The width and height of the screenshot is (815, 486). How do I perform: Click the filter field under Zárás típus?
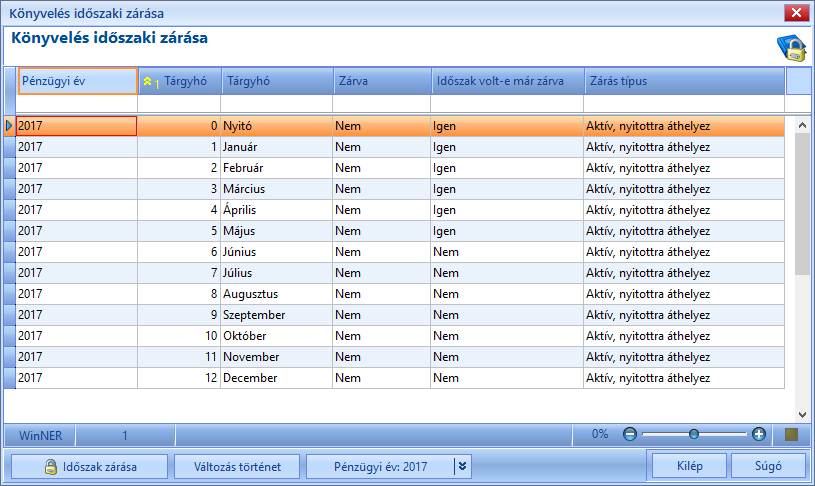pos(684,103)
